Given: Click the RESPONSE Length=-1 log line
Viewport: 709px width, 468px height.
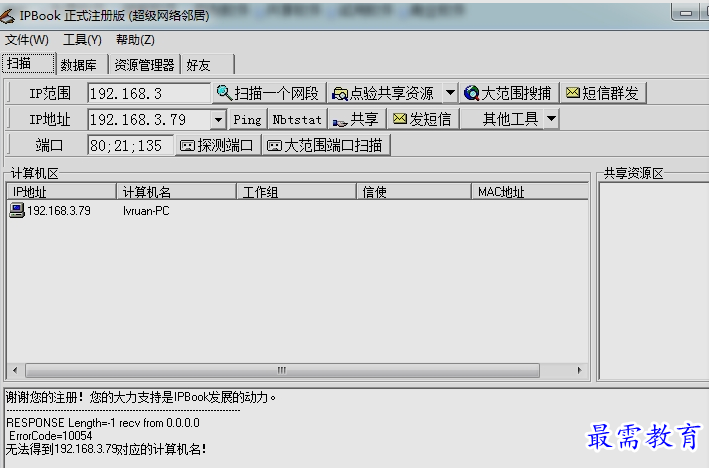Looking at the screenshot, I should [103, 423].
